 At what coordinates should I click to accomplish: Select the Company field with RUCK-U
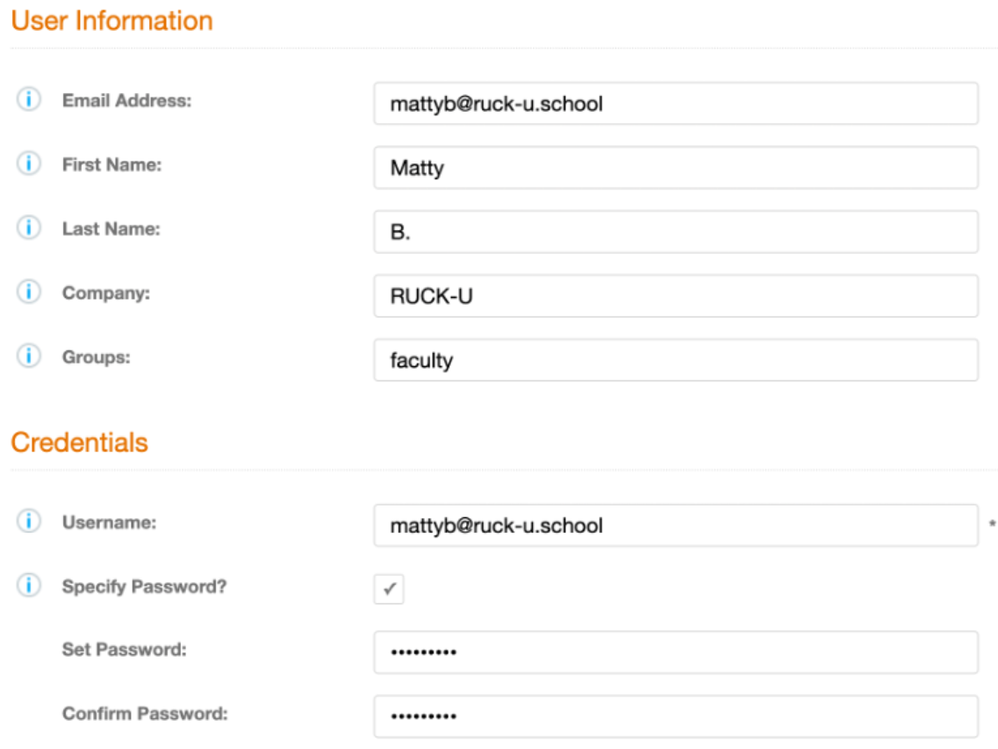(x=675, y=296)
